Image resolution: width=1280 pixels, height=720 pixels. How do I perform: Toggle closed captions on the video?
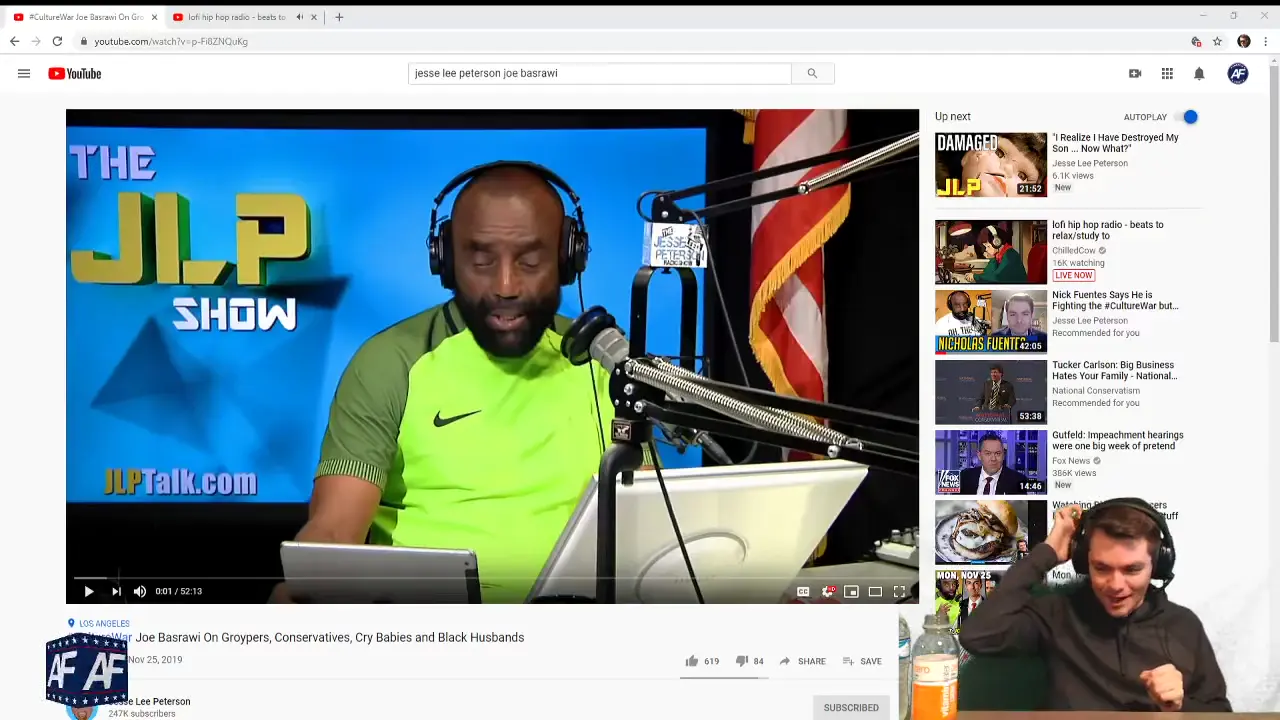tap(803, 591)
